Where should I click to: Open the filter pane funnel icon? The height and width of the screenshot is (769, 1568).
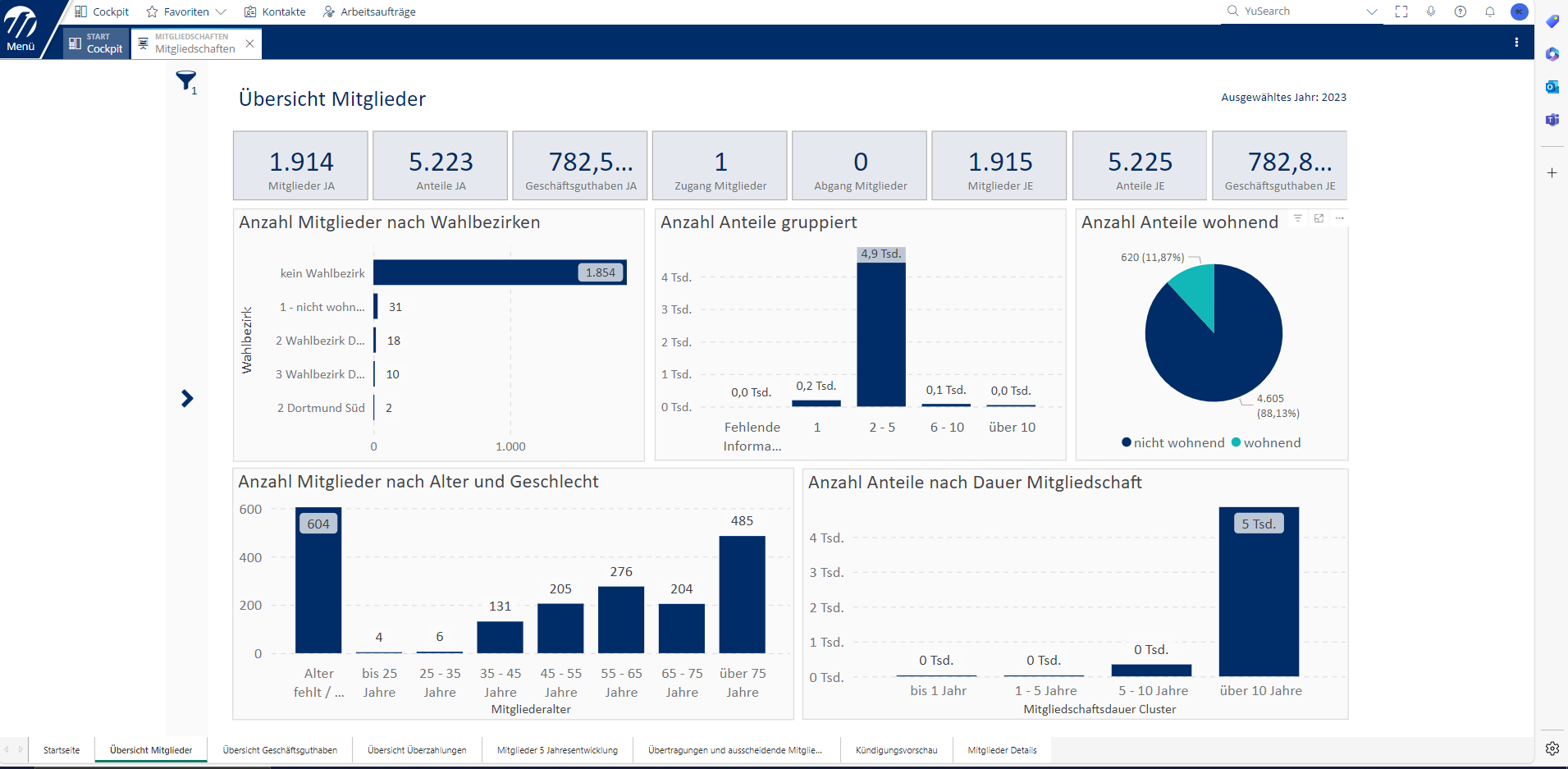click(x=186, y=80)
